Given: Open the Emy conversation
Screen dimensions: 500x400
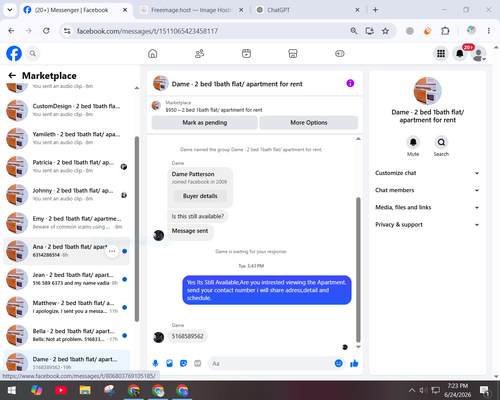Looking at the screenshot, I should point(67,223).
